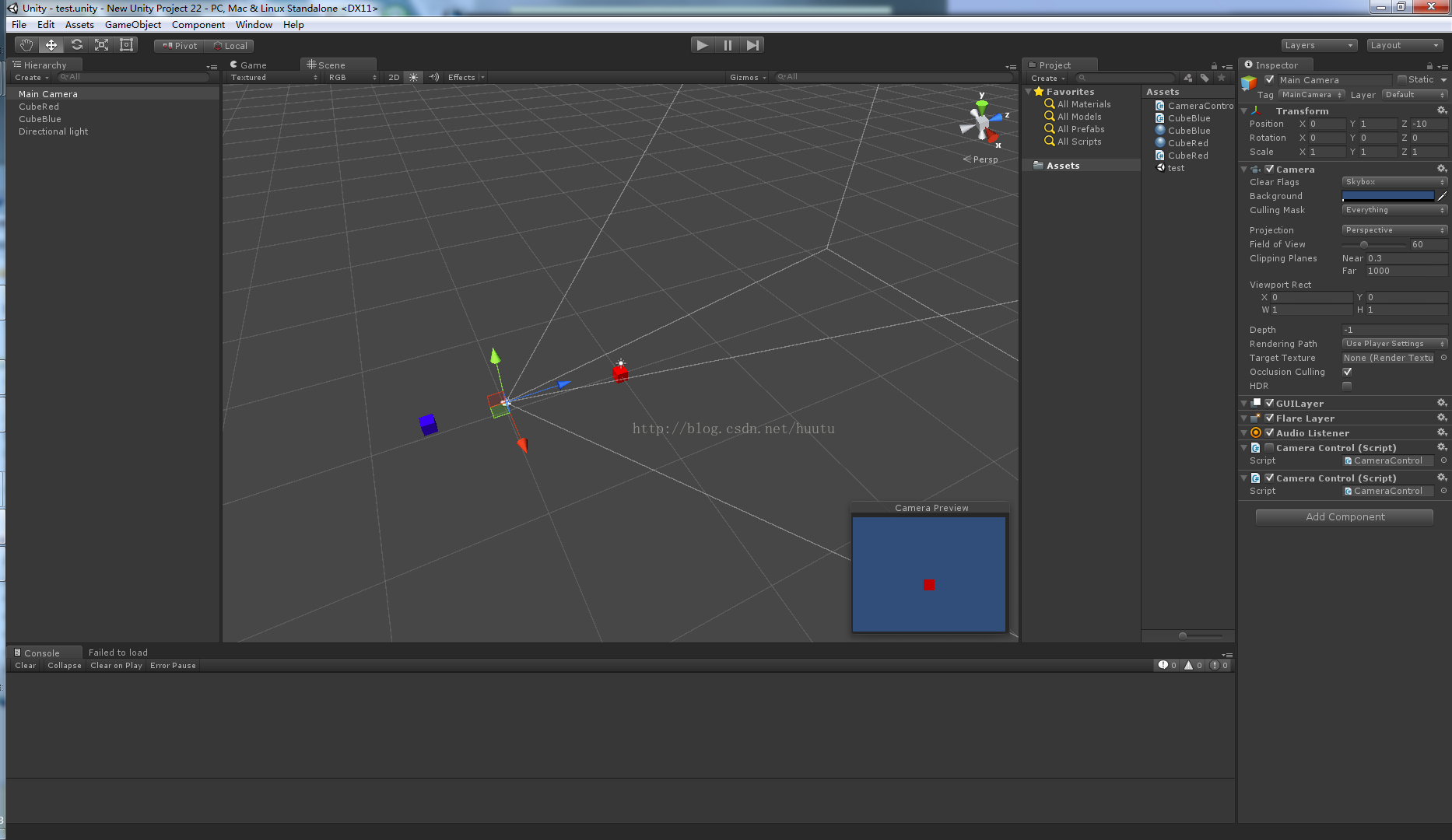Image resolution: width=1452 pixels, height=840 pixels.
Task: Toggle scene audio speaker icon
Action: pyautogui.click(x=433, y=77)
